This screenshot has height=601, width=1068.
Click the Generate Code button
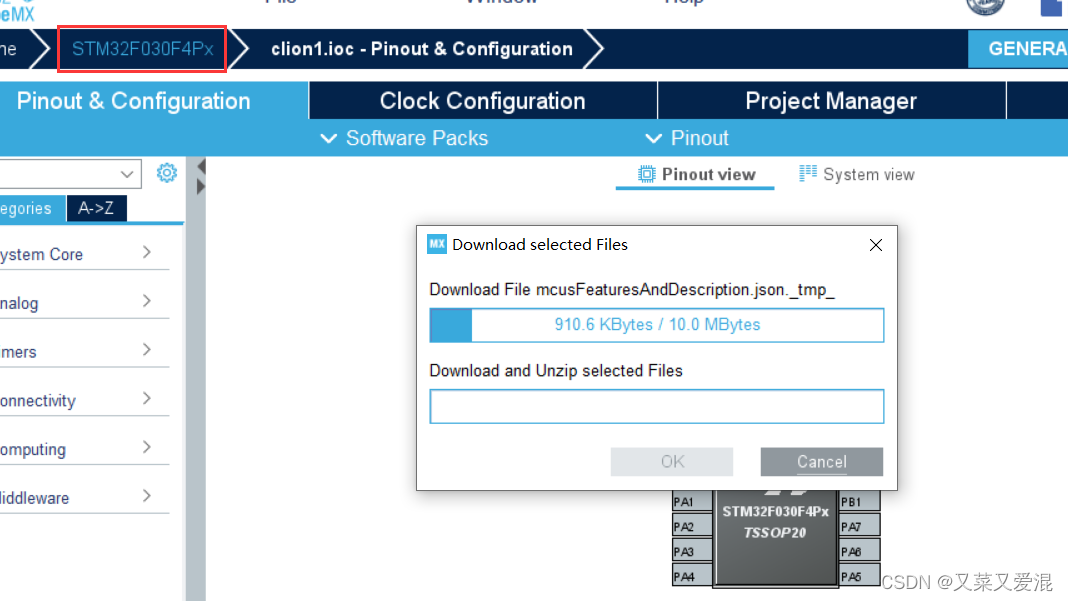coord(1018,48)
